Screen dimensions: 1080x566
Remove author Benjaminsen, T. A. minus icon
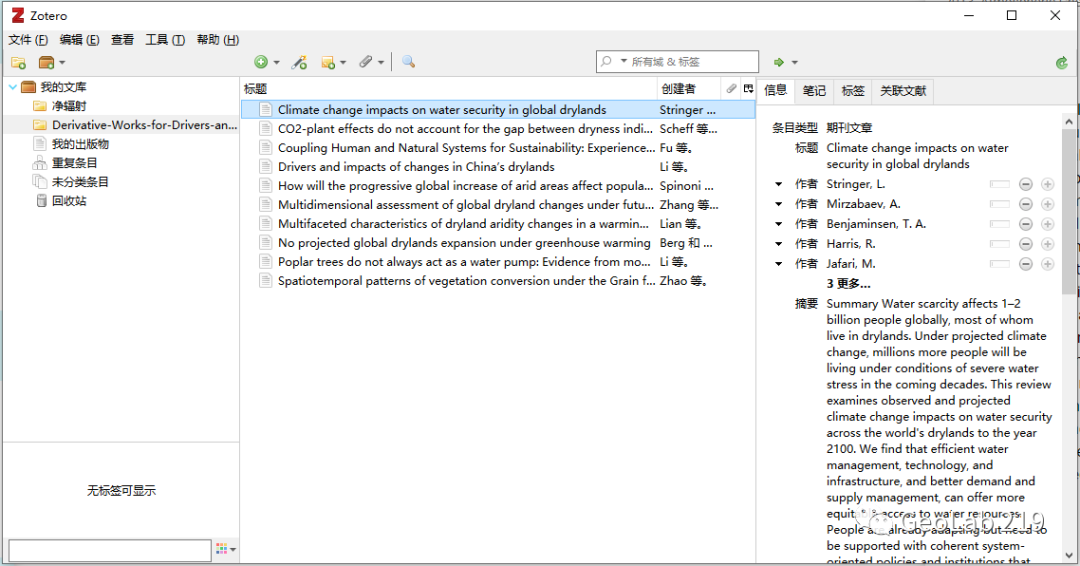click(1026, 224)
